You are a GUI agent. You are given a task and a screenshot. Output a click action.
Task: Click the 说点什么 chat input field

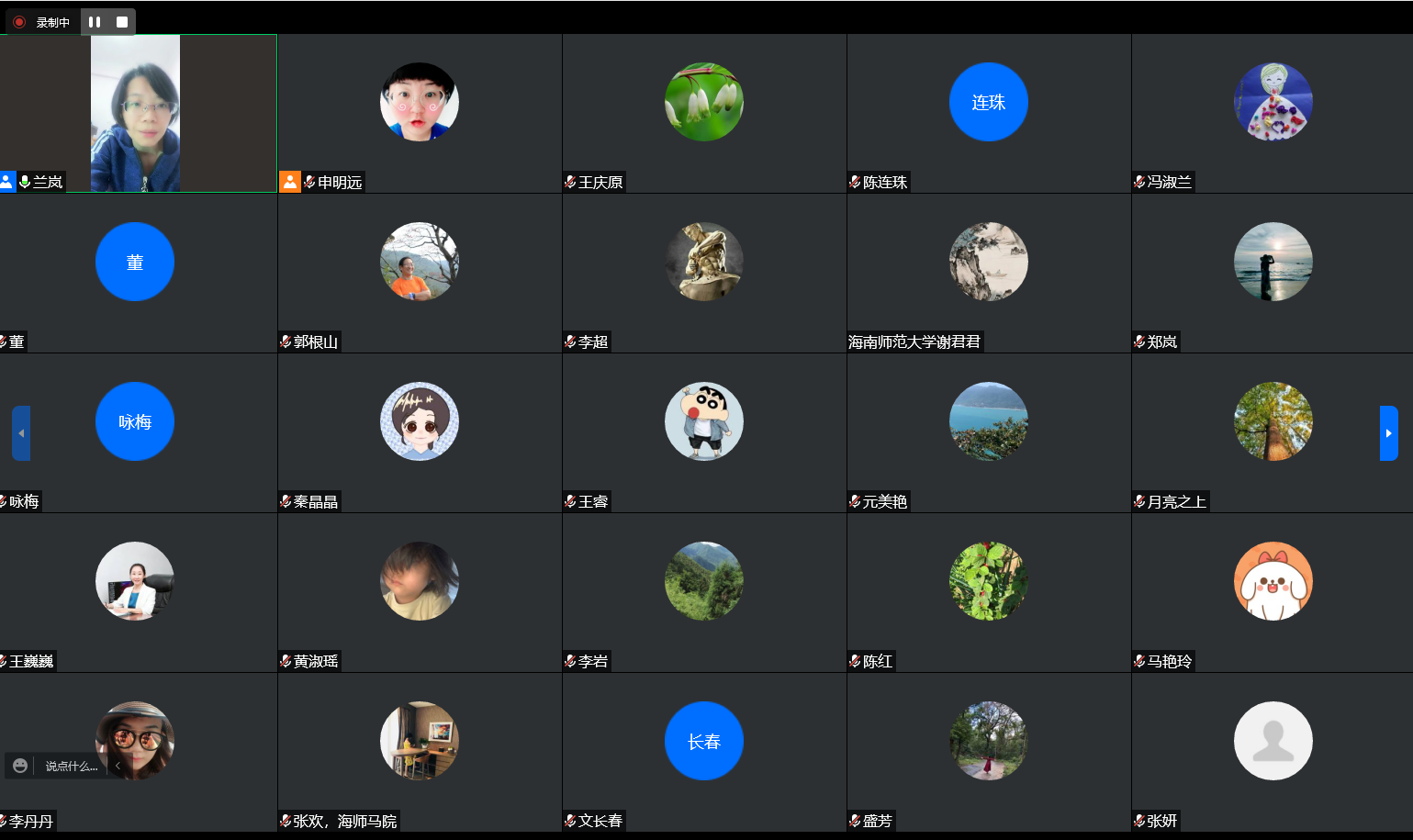[72, 766]
